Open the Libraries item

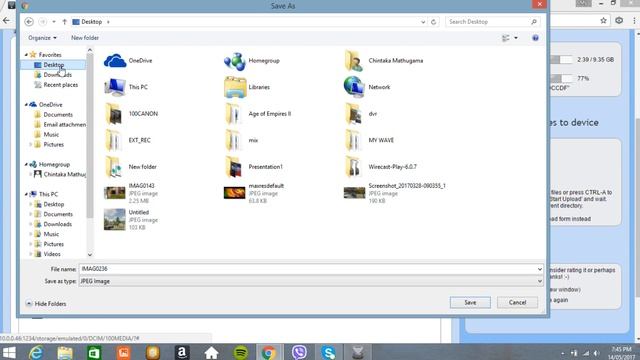pos(247,87)
